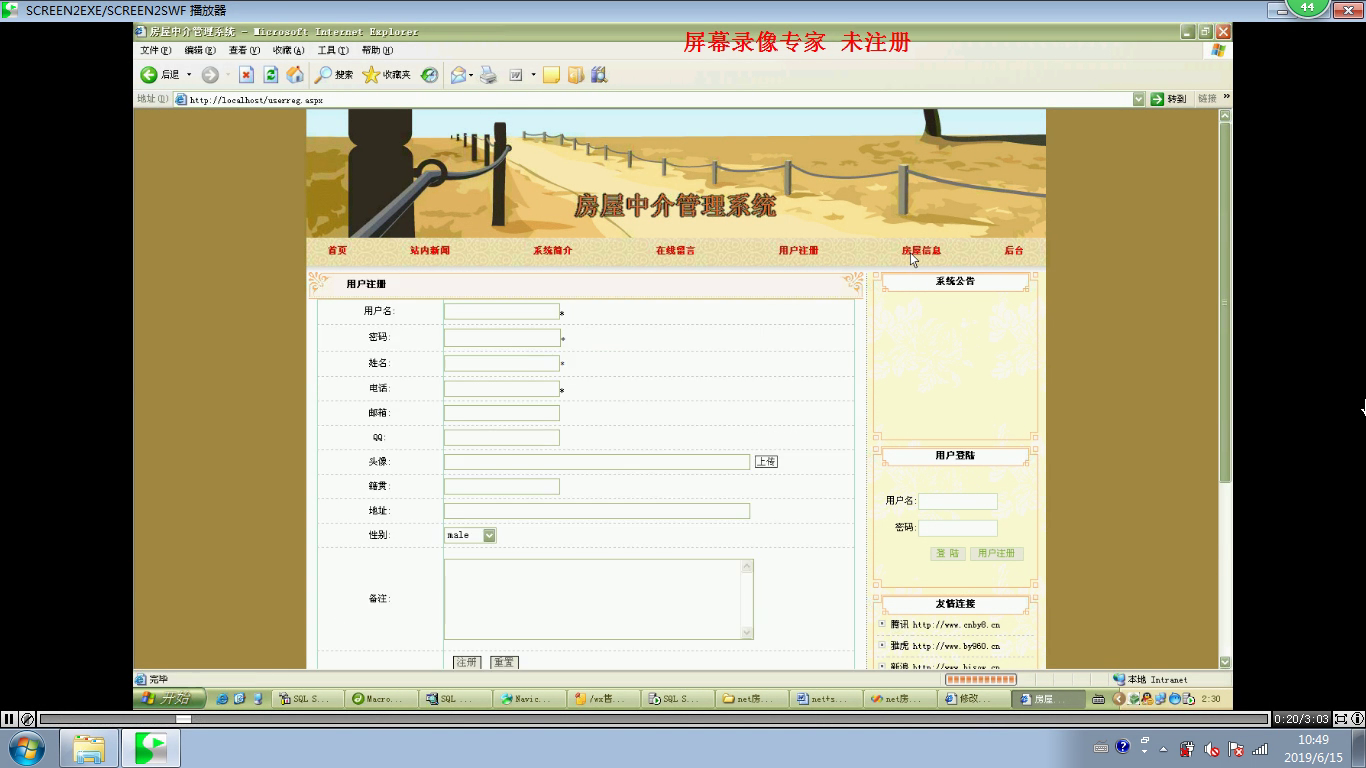Click the network signal tray icon

[x=1260, y=749]
